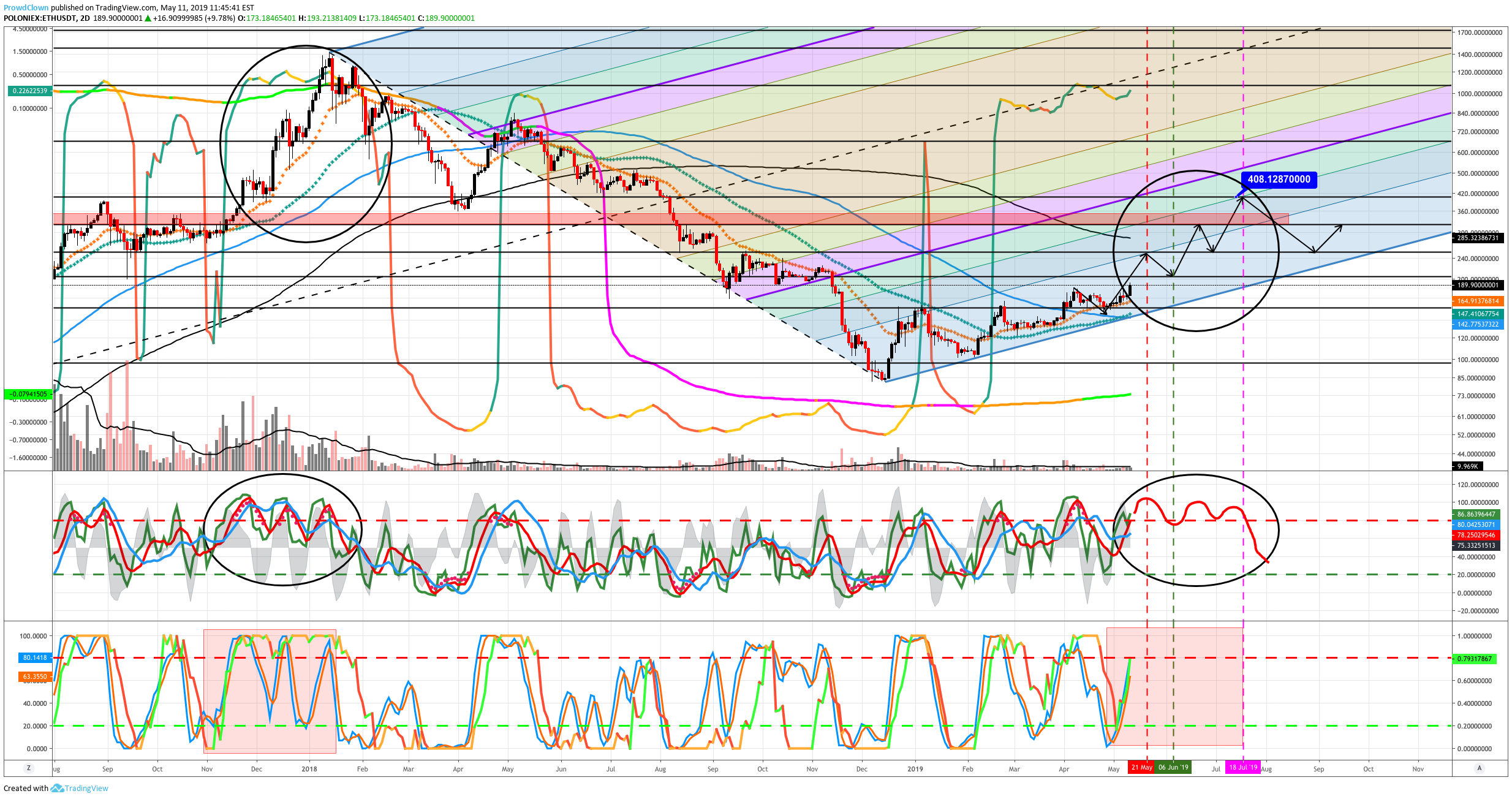Click the blue 80.04253071 oscillator value label

tap(1476, 524)
